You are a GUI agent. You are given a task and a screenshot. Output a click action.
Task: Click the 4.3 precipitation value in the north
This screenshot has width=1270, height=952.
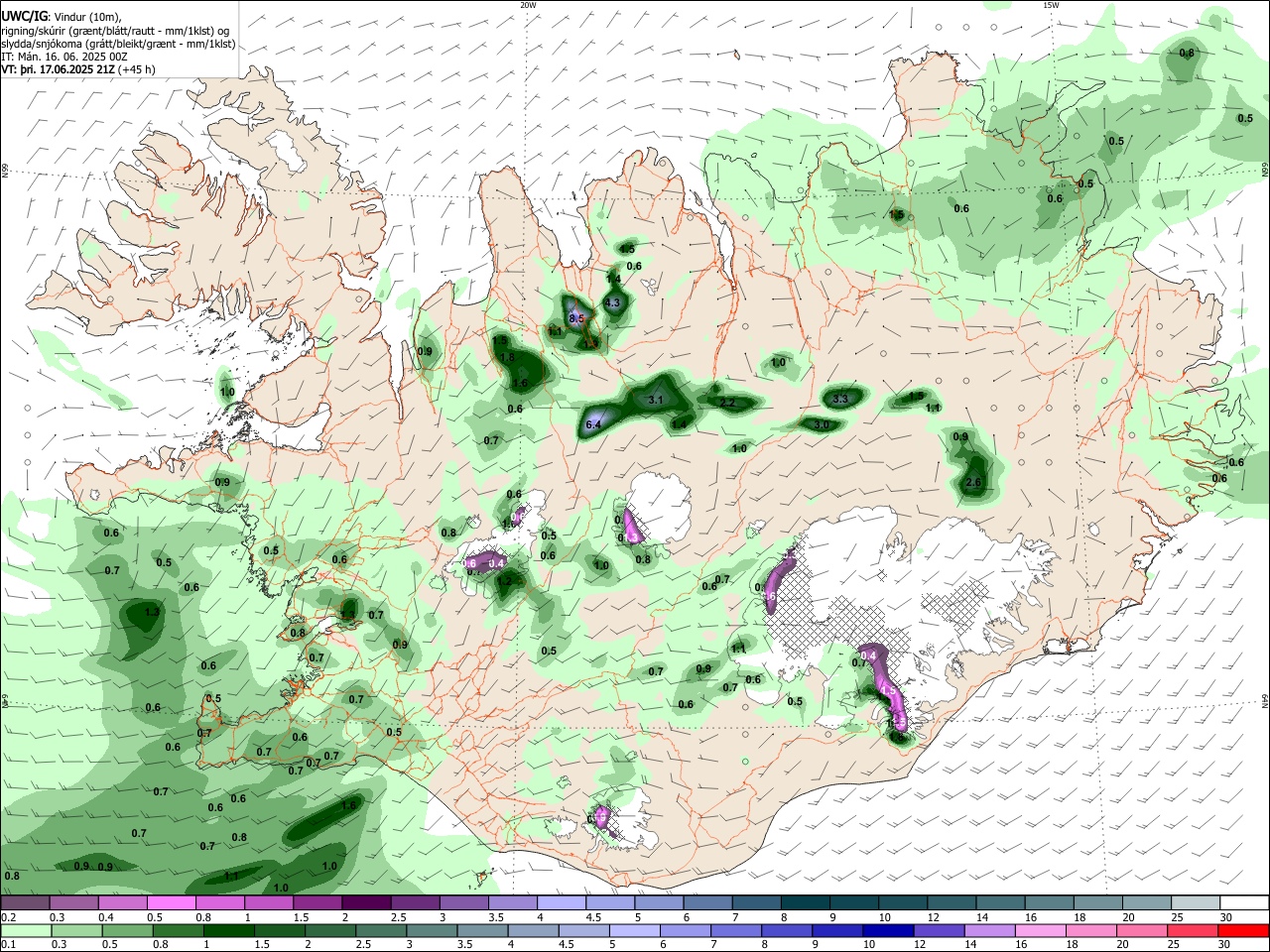tap(612, 303)
